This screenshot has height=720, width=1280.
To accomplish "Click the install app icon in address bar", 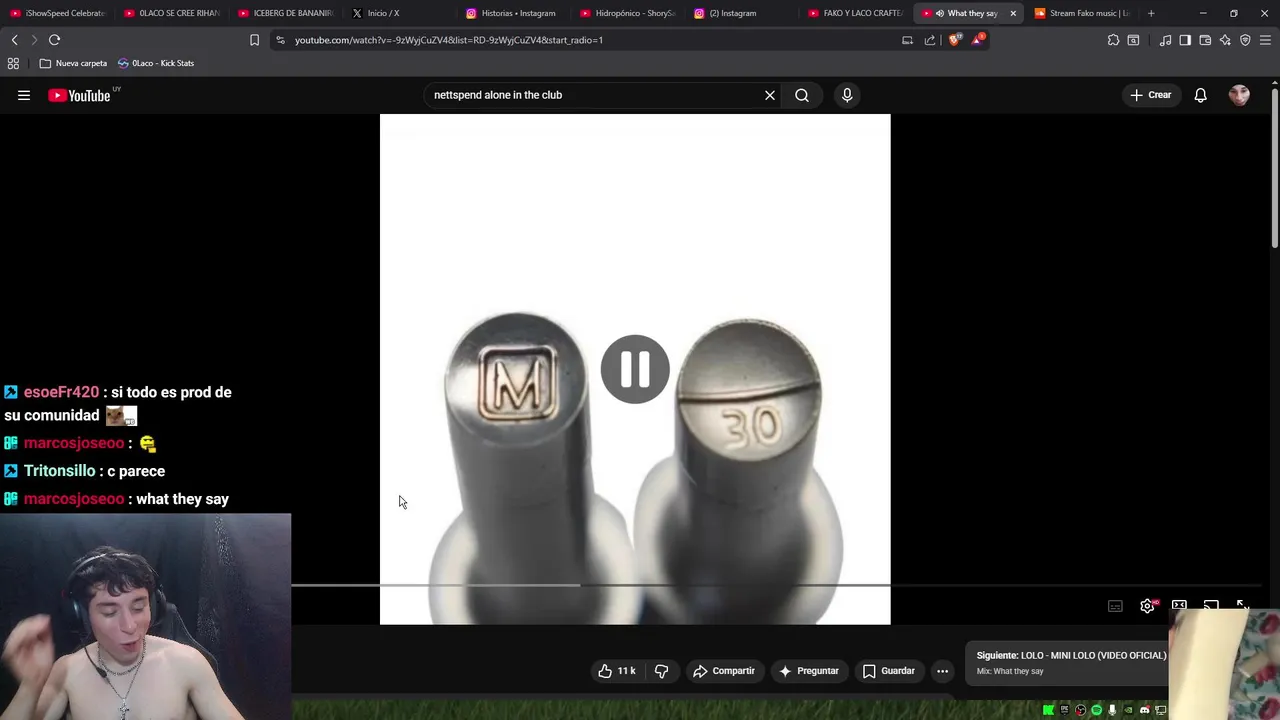I will point(907,40).
